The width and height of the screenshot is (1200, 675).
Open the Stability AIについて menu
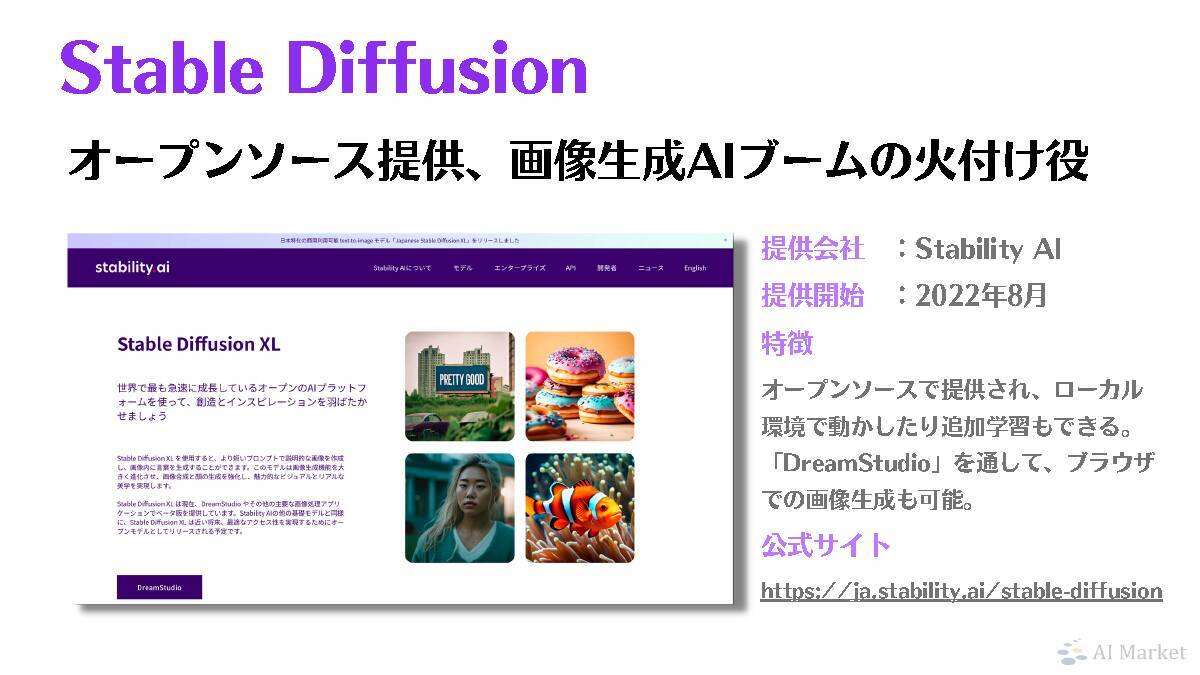tap(403, 268)
